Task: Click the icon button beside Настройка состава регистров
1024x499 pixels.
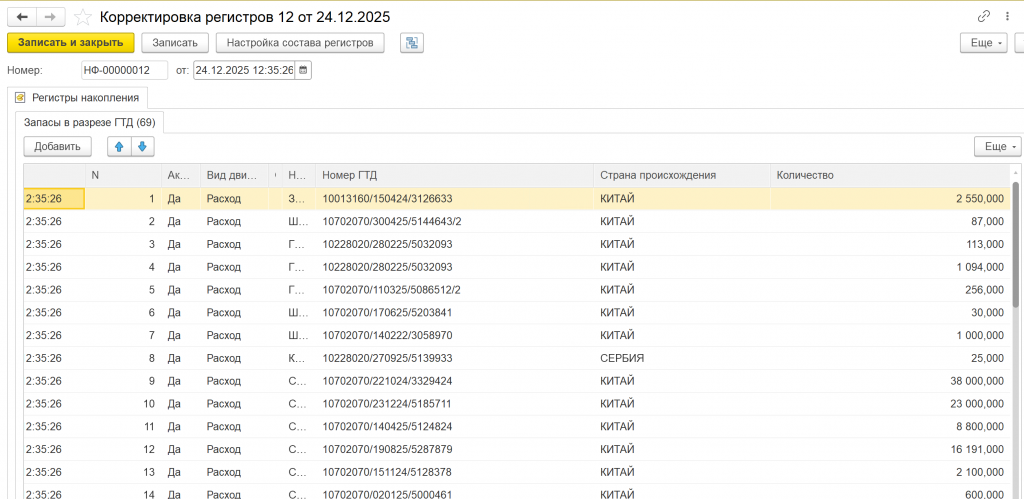Action: [x=412, y=43]
